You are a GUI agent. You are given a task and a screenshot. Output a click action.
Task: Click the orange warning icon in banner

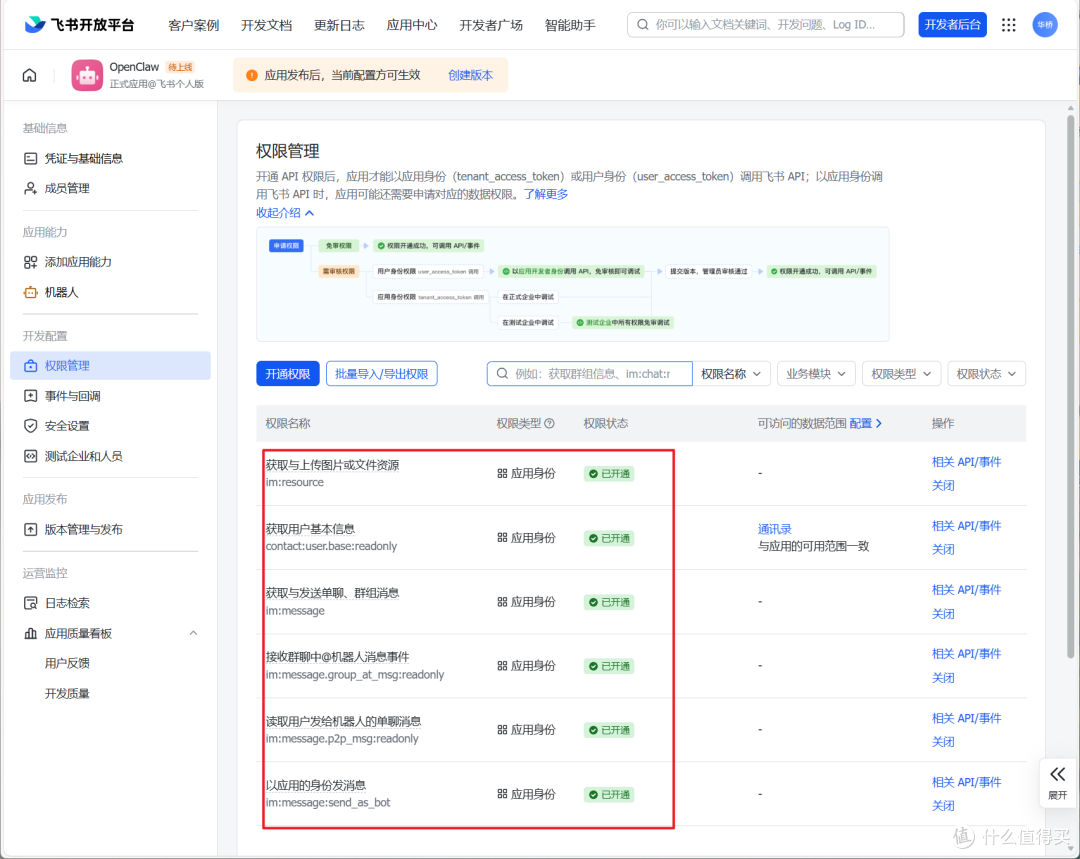click(x=251, y=75)
